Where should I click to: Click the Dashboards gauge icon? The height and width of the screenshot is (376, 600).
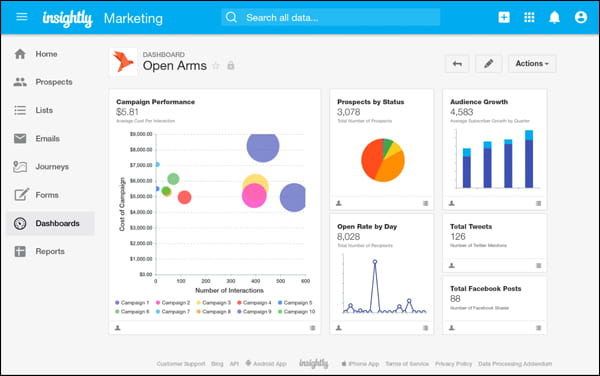20,223
